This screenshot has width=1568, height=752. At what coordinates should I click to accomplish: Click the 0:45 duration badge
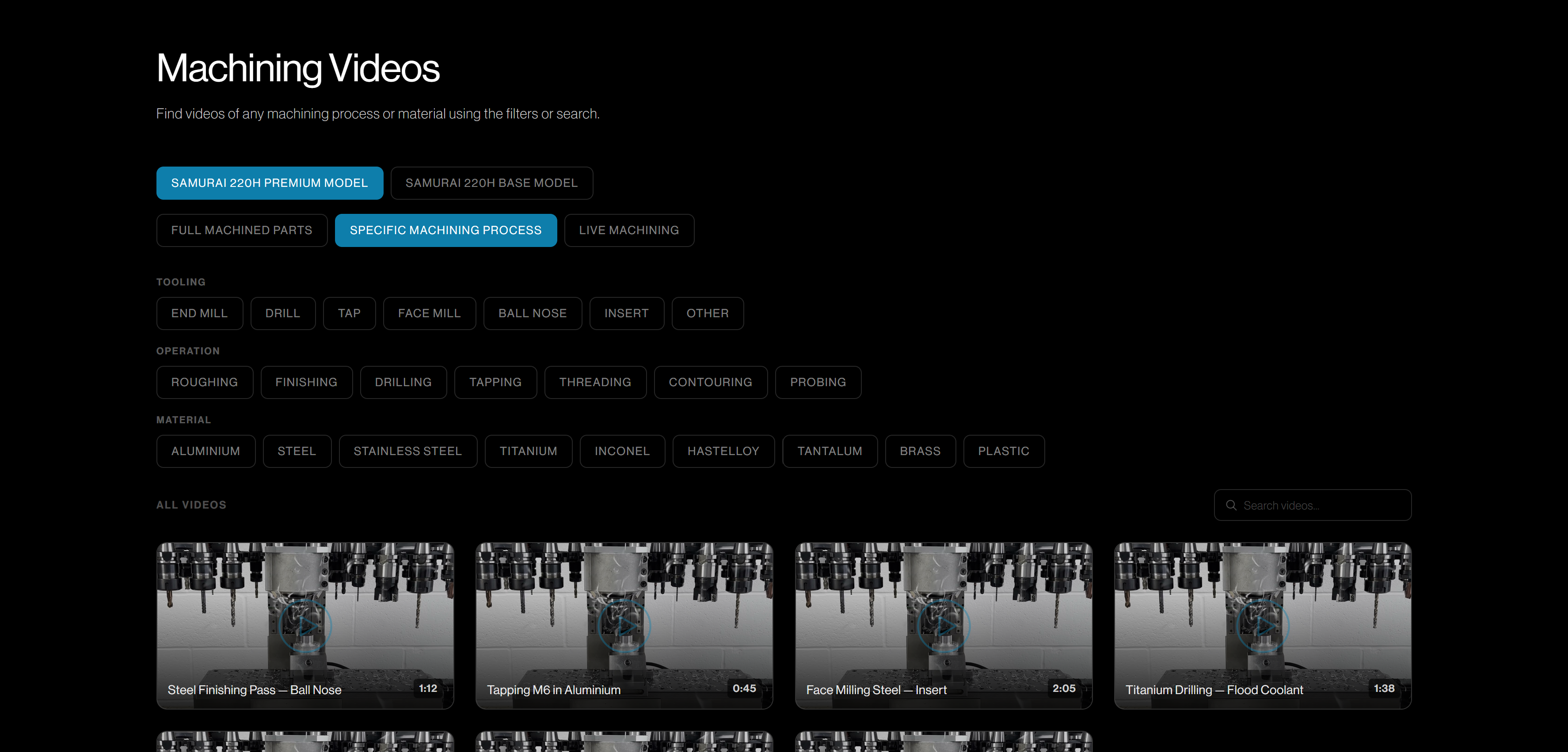[x=744, y=689]
